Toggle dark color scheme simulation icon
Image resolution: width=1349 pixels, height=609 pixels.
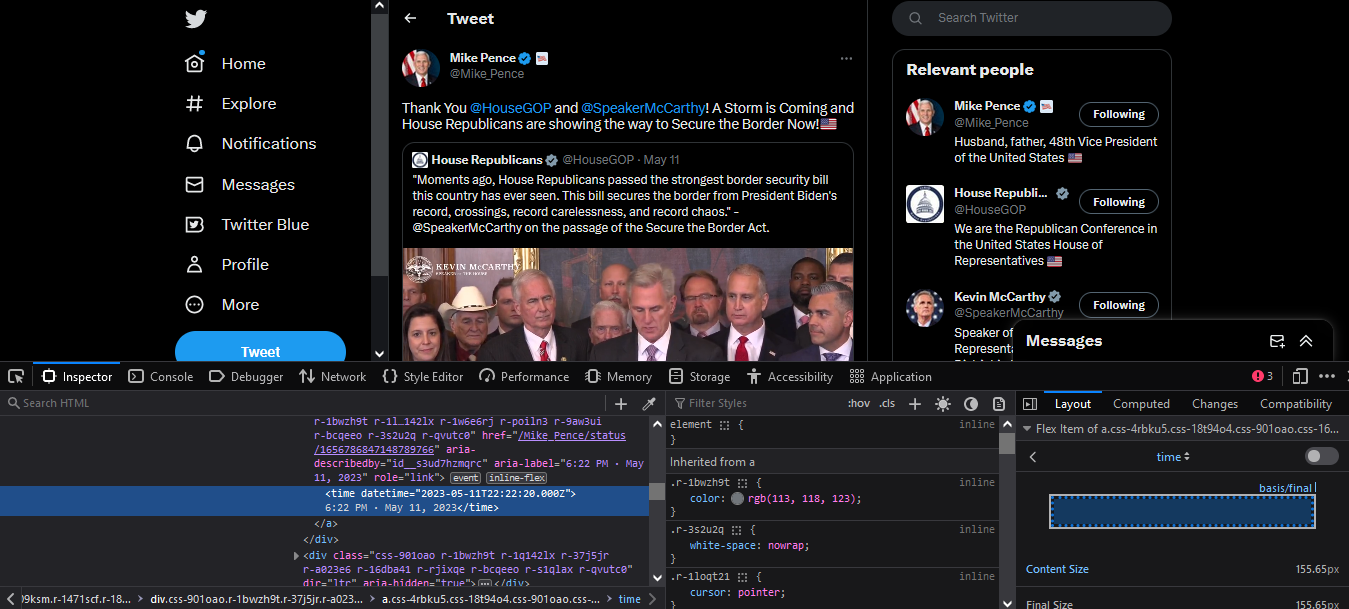pos(970,404)
